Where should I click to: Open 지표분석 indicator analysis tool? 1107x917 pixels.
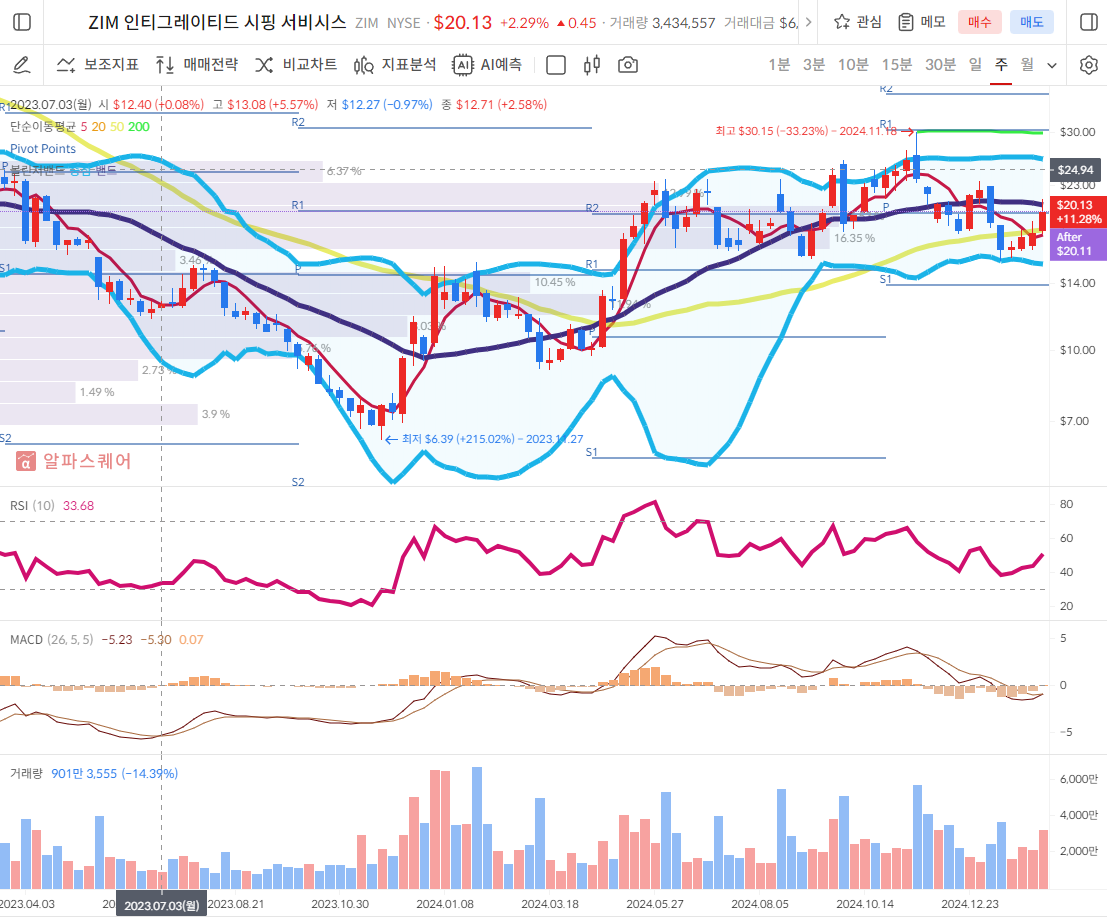[395, 65]
